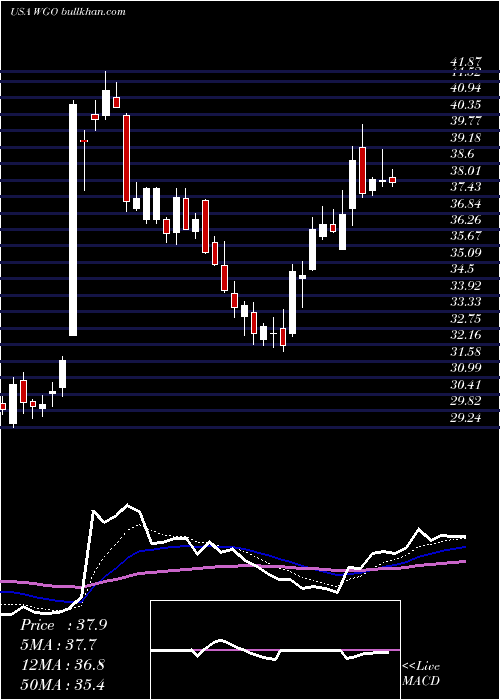Click the 41.87 price axis label
This screenshot has width=500, height=700.
click(x=466, y=64)
